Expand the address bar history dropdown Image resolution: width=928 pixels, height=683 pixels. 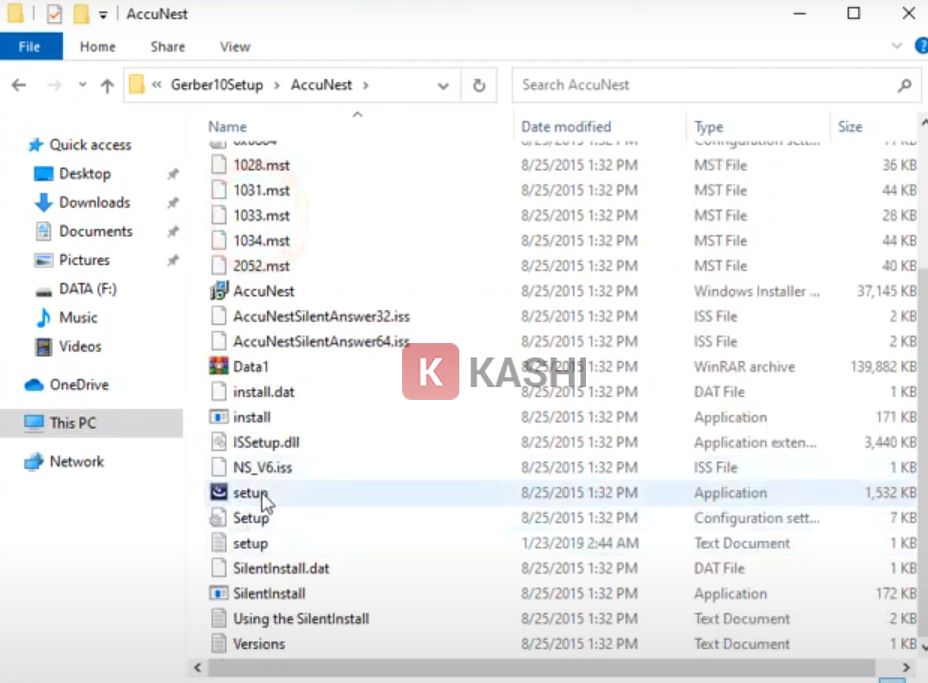coord(443,86)
